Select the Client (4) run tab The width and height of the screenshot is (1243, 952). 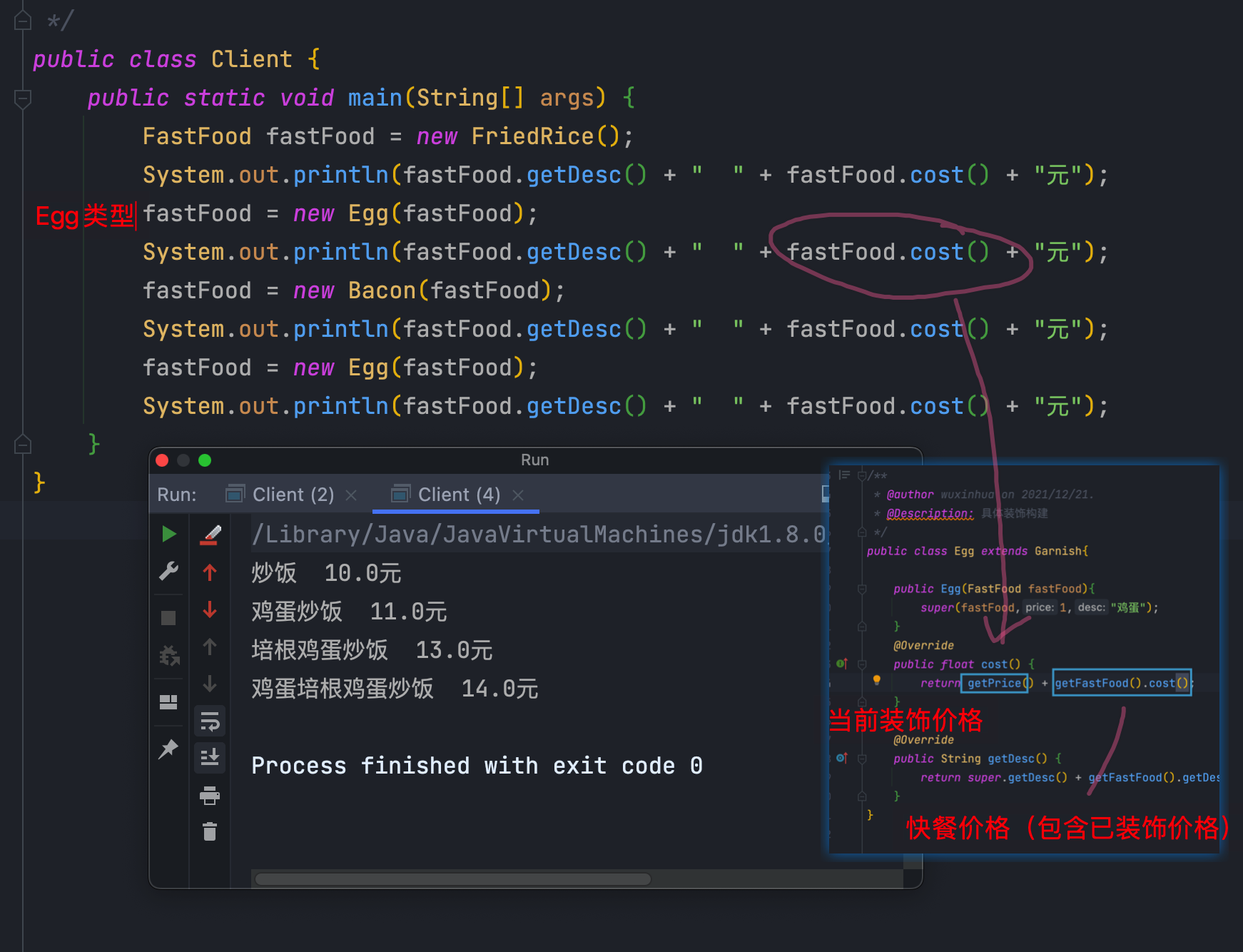[x=447, y=495]
